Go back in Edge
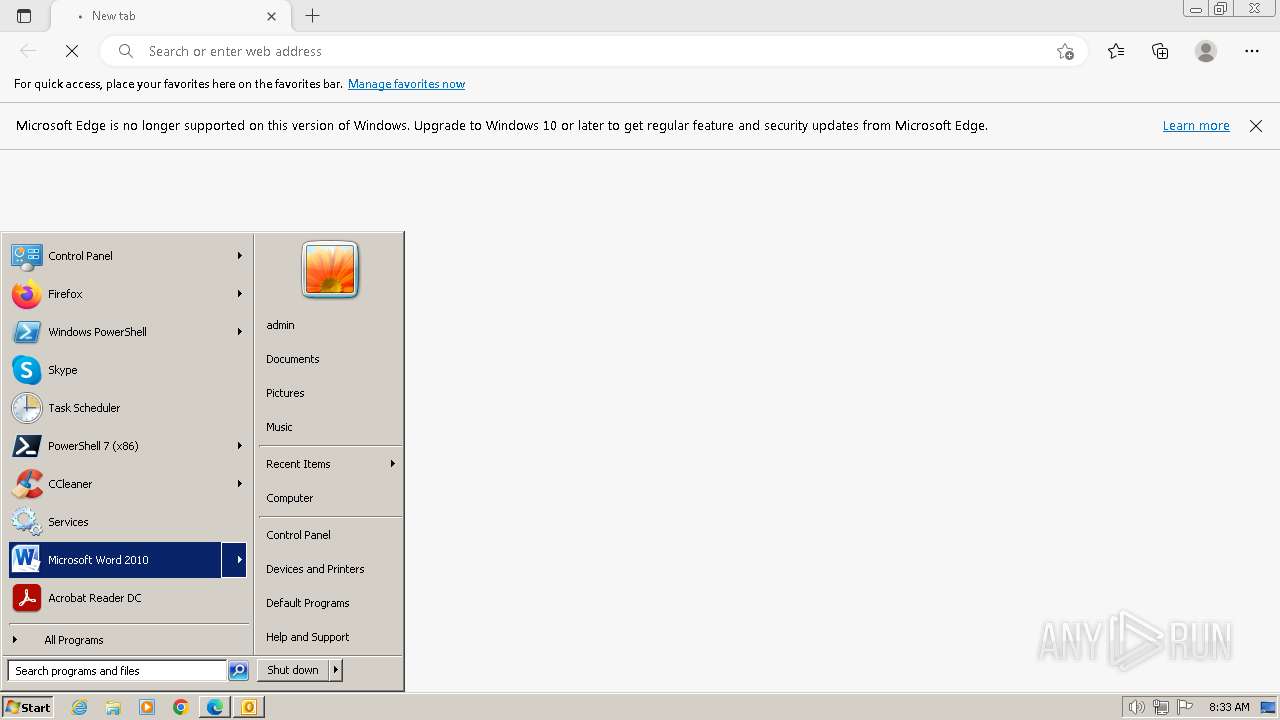This screenshot has height=720, width=1280. 28,51
